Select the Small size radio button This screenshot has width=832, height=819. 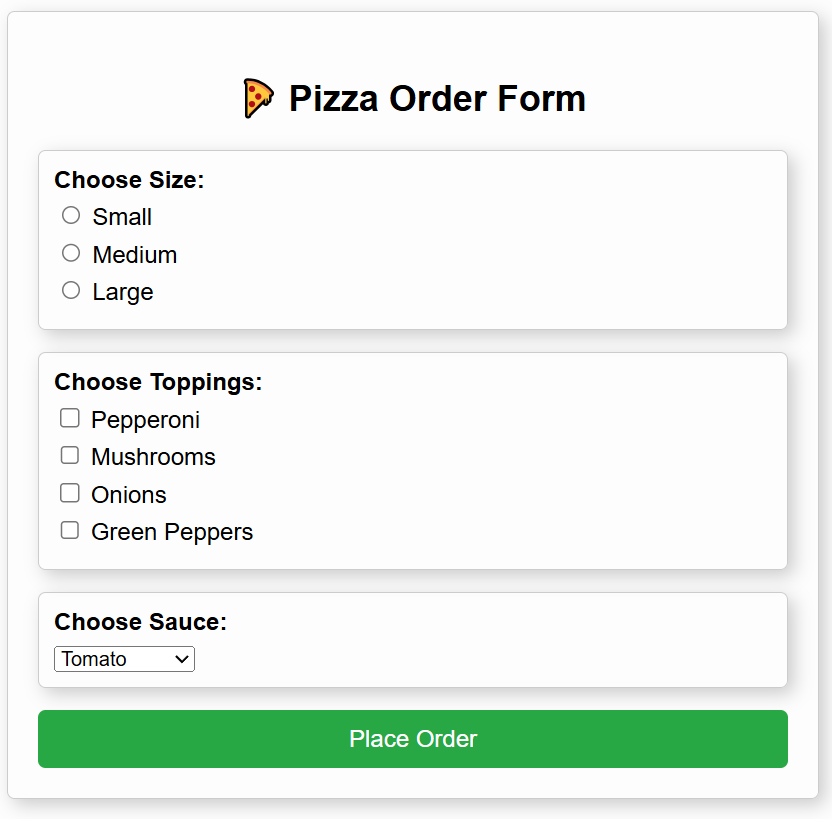[x=71, y=215]
